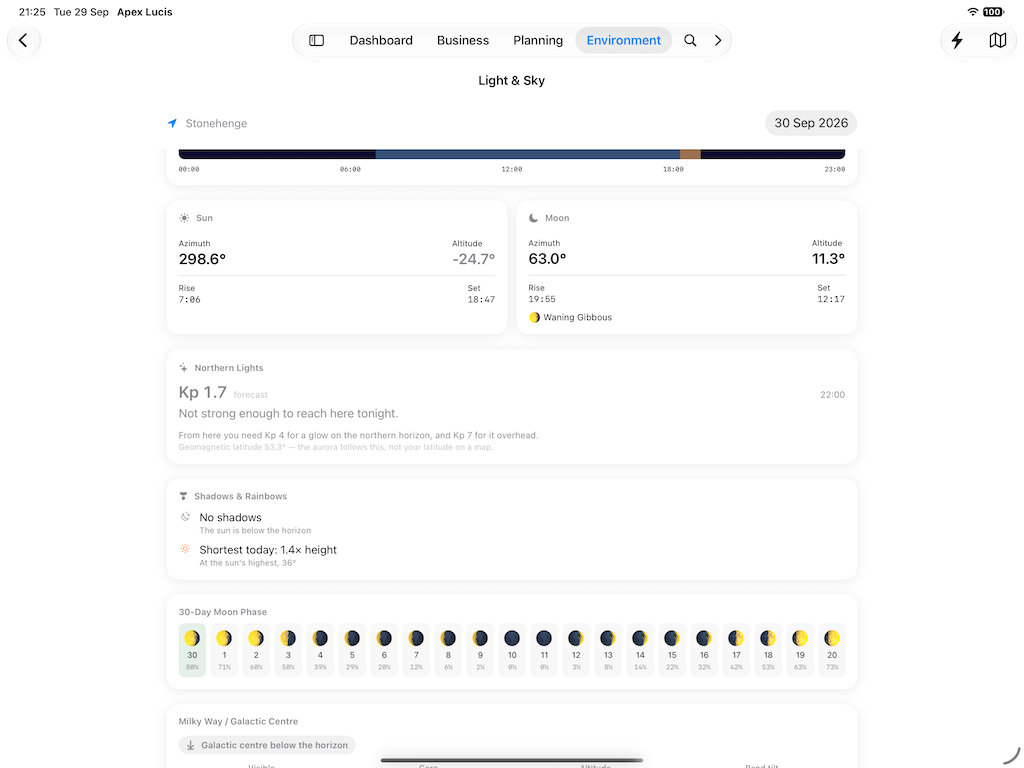Click the moon rise time 19:55
The image size is (1024, 768).
coord(542,299)
